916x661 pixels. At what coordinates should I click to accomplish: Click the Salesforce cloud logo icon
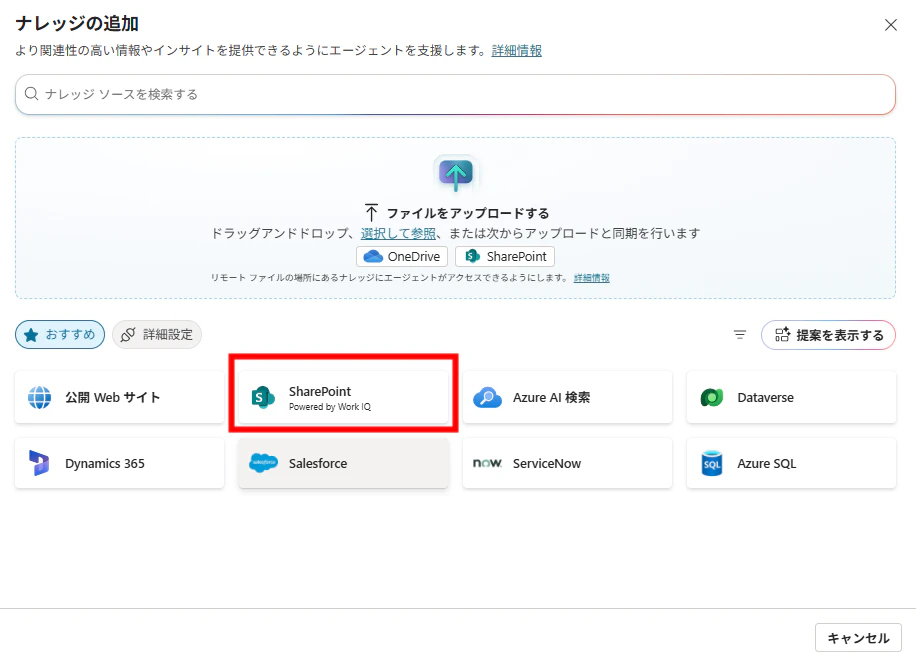(263, 463)
